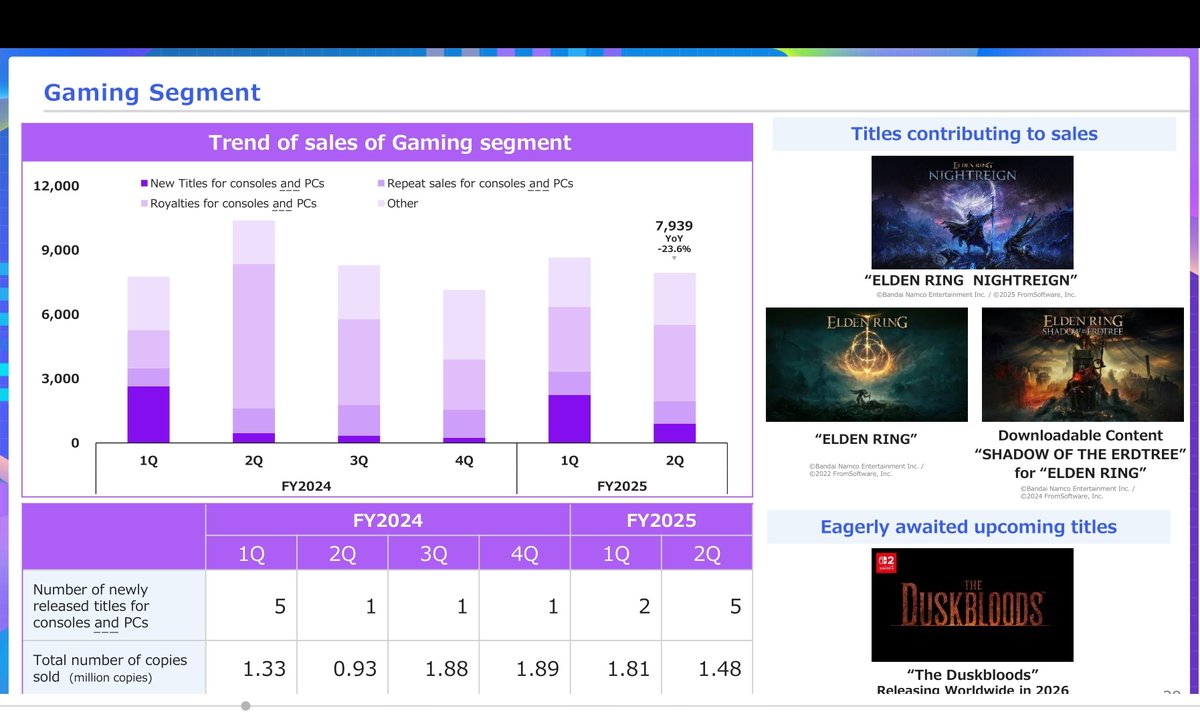The height and width of the screenshot is (722, 1200).
Task: Click the FY2024 1Q stacked bar
Action: [148, 360]
